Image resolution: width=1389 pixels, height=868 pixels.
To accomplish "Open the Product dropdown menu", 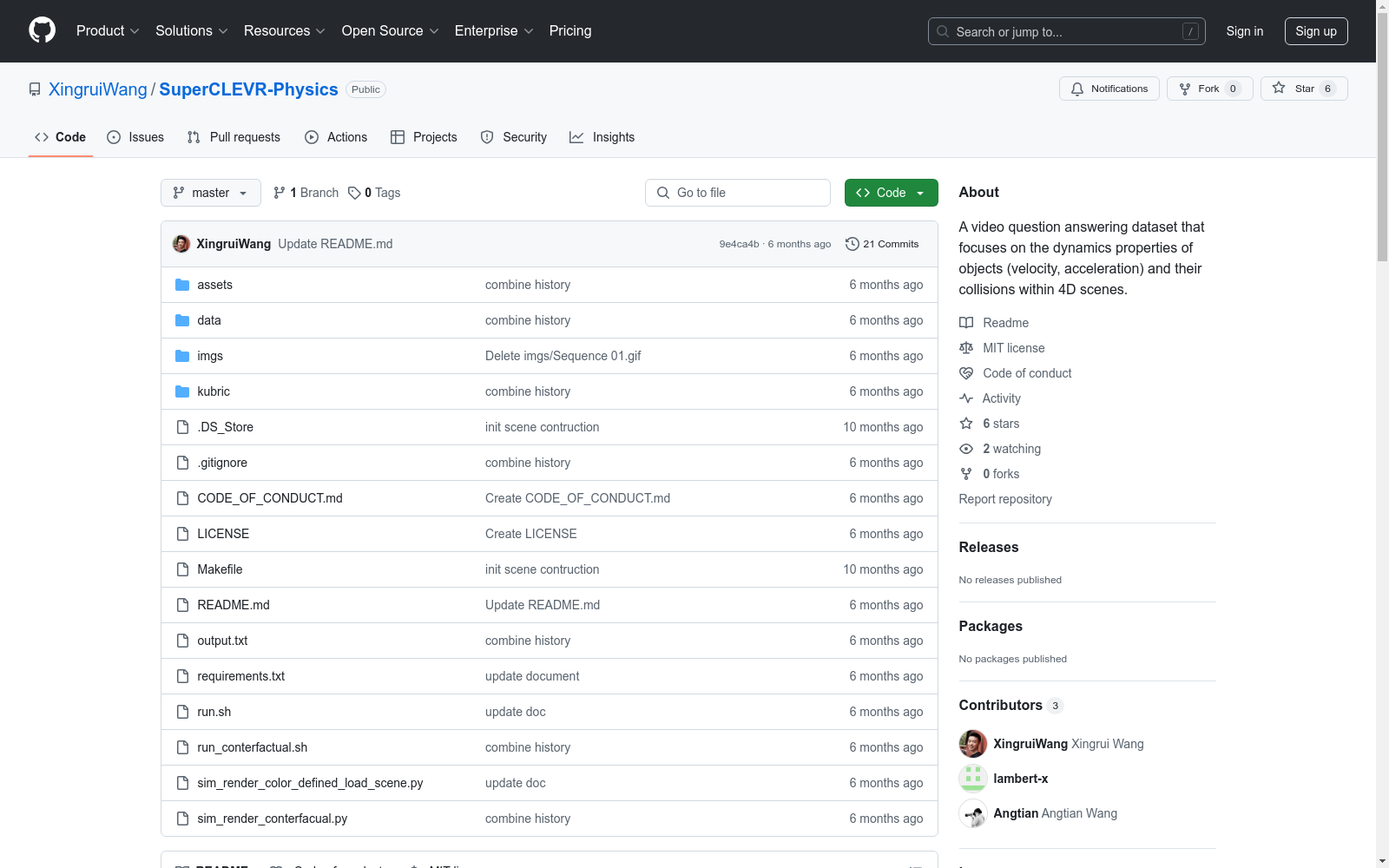I will click(108, 30).
